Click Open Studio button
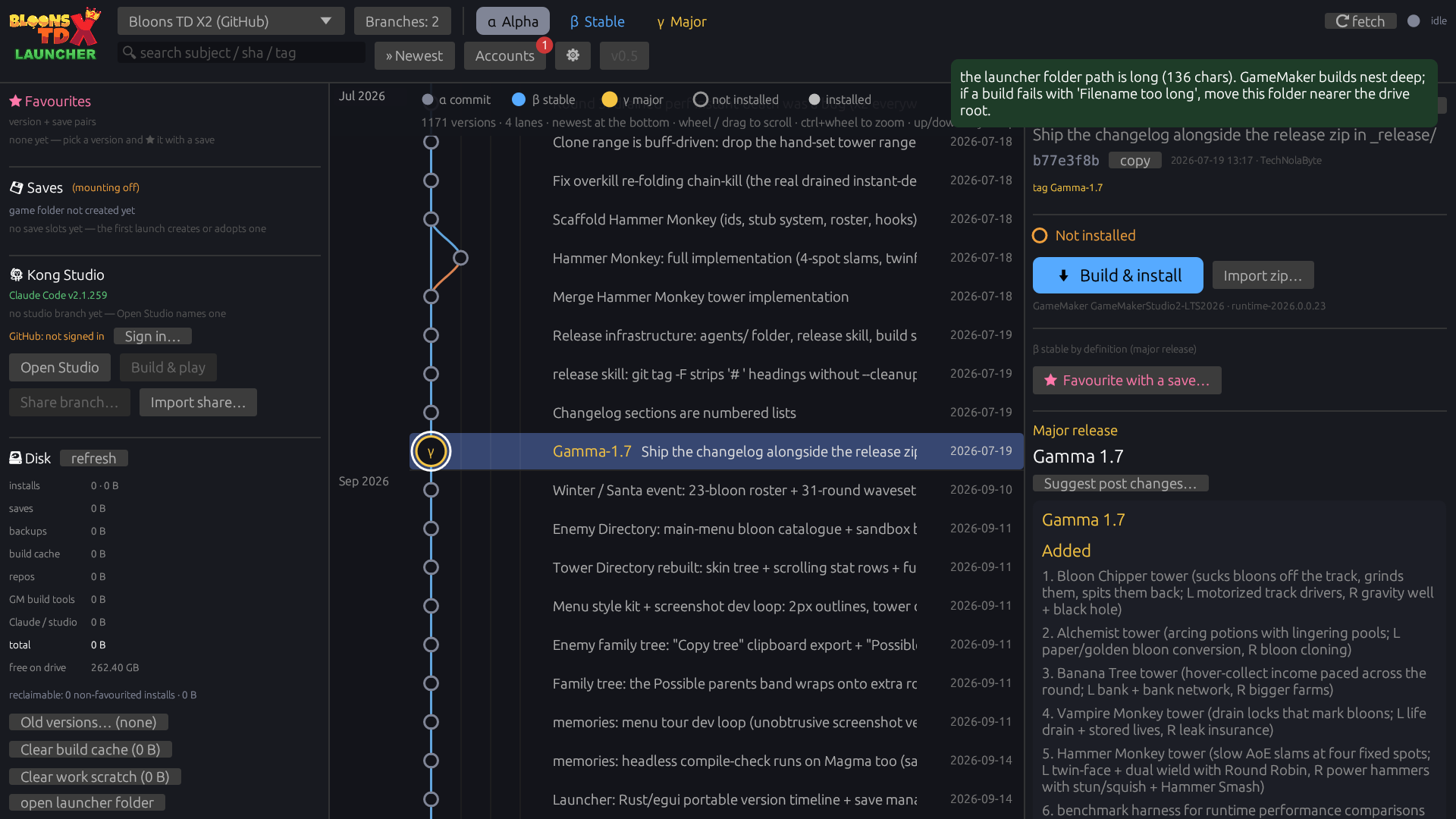The width and height of the screenshot is (1456, 819). 59,368
